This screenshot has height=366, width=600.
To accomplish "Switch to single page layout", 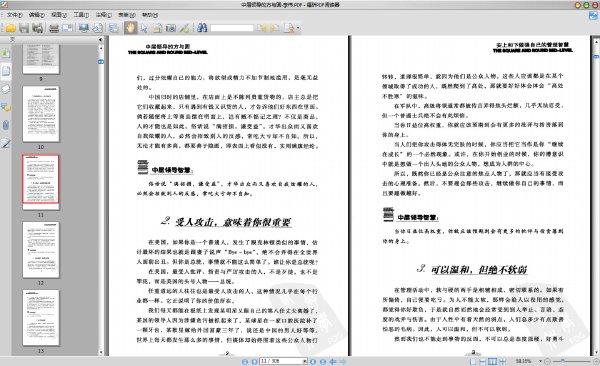I will 473,361.
